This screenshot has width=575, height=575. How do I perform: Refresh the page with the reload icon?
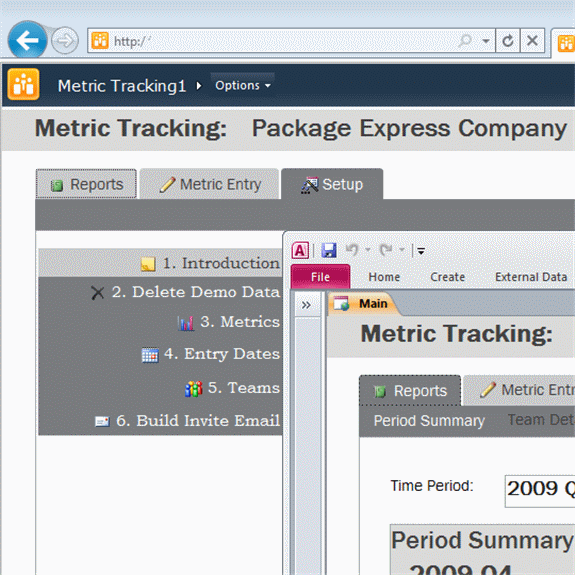[508, 40]
